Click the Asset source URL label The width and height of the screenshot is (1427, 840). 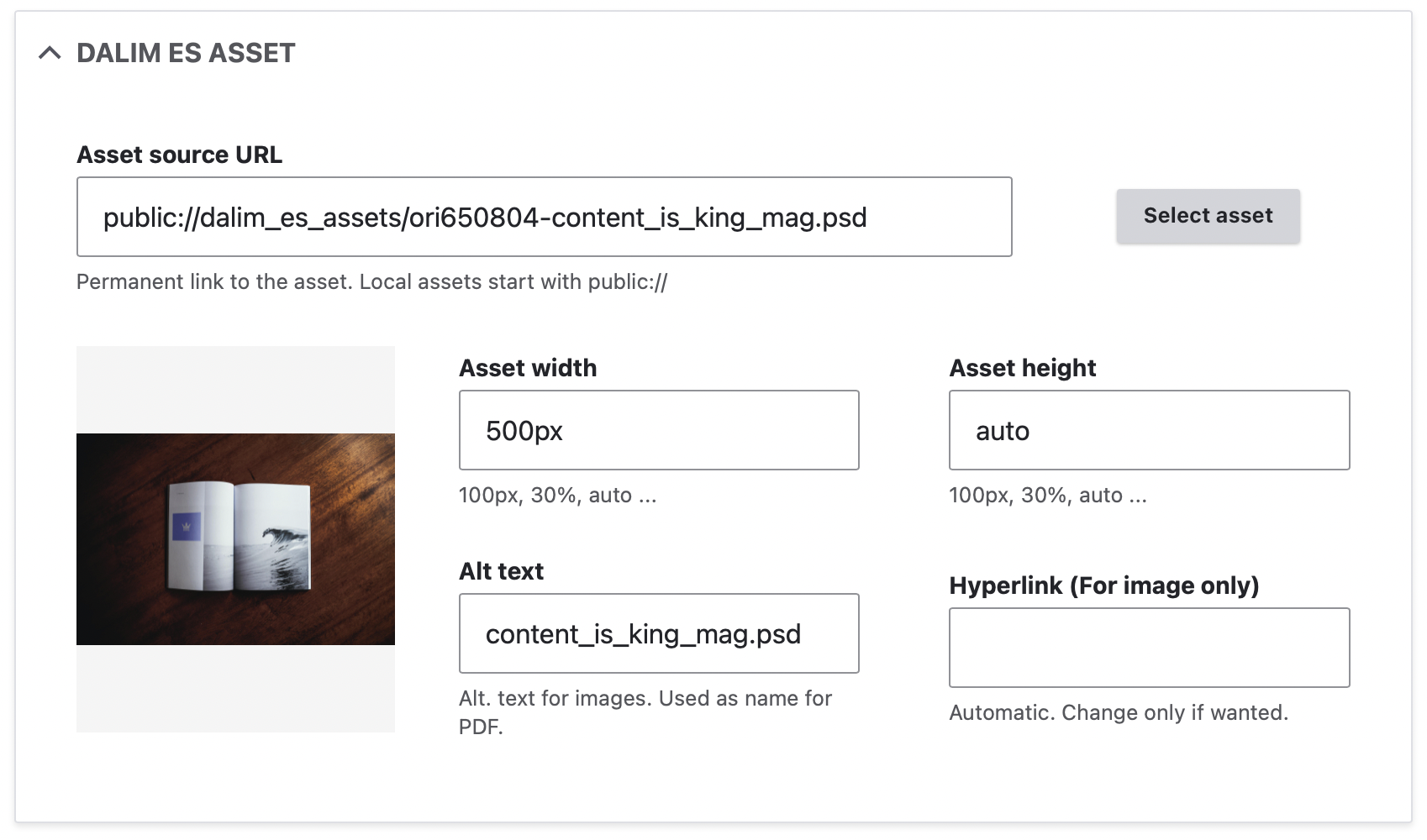[x=179, y=155]
